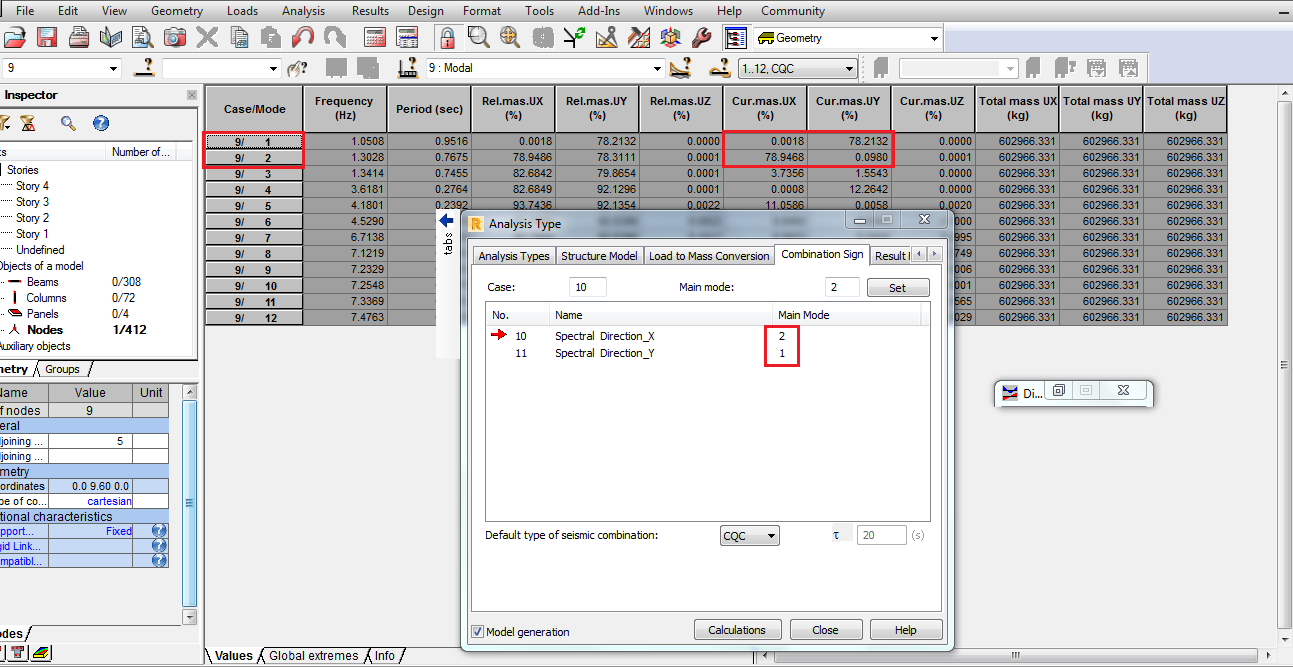Open the Analysis menu
The width and height of the screenshot is (1293, 667).
pyautogui.click(x=303, y=10)
